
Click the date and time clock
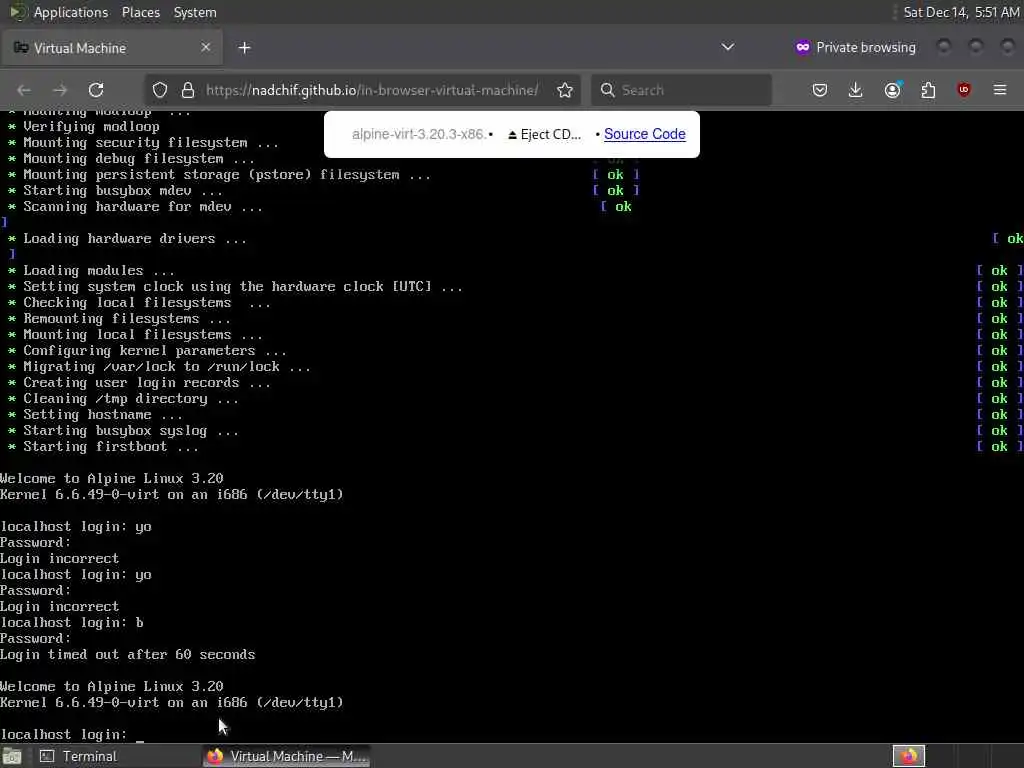961,12
